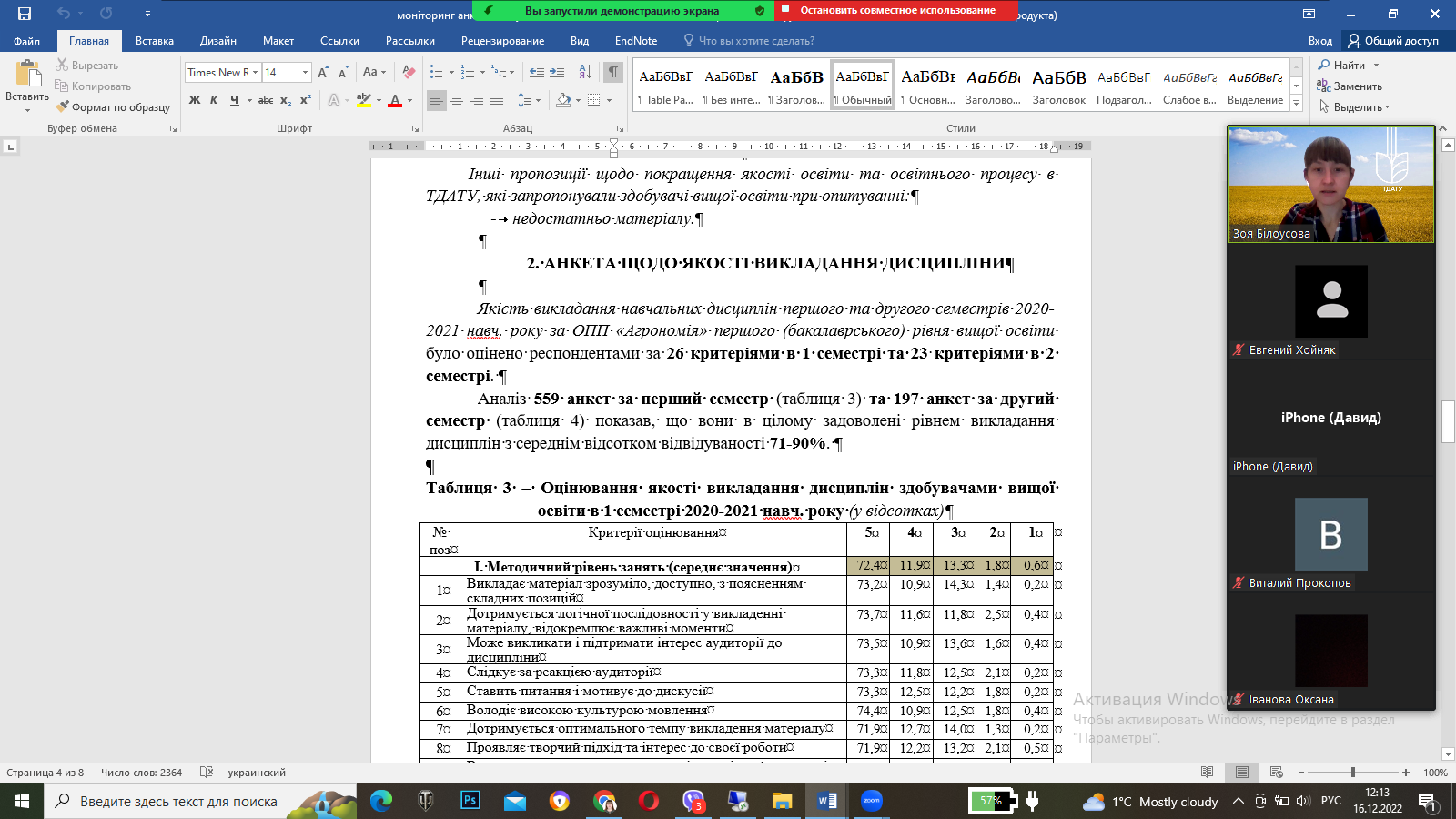The height and width of the screenshot is (819, 1456).
Task: Justify the paragraph text
Action: point(497,100)
